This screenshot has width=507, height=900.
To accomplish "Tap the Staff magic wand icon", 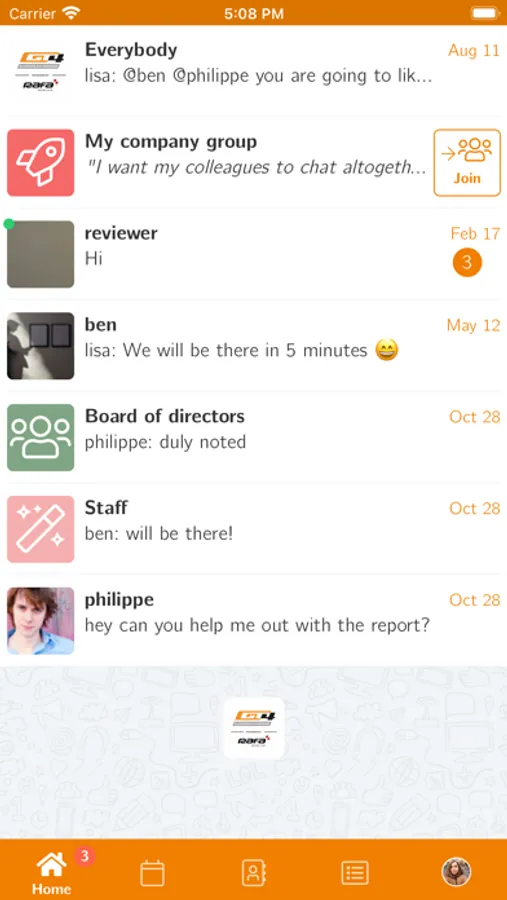I will point(40,529).
